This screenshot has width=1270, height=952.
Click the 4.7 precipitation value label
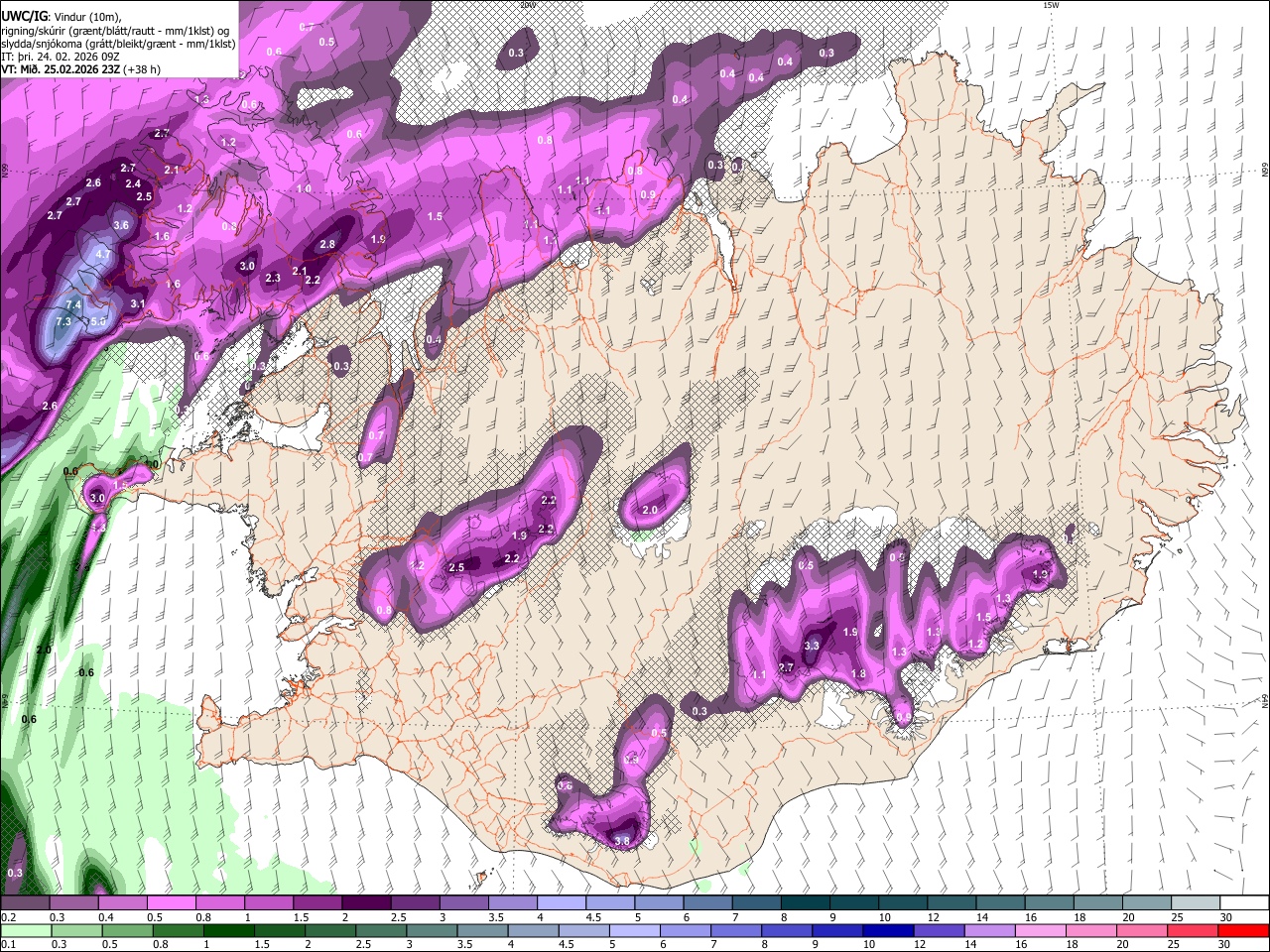tap(102, 255)
